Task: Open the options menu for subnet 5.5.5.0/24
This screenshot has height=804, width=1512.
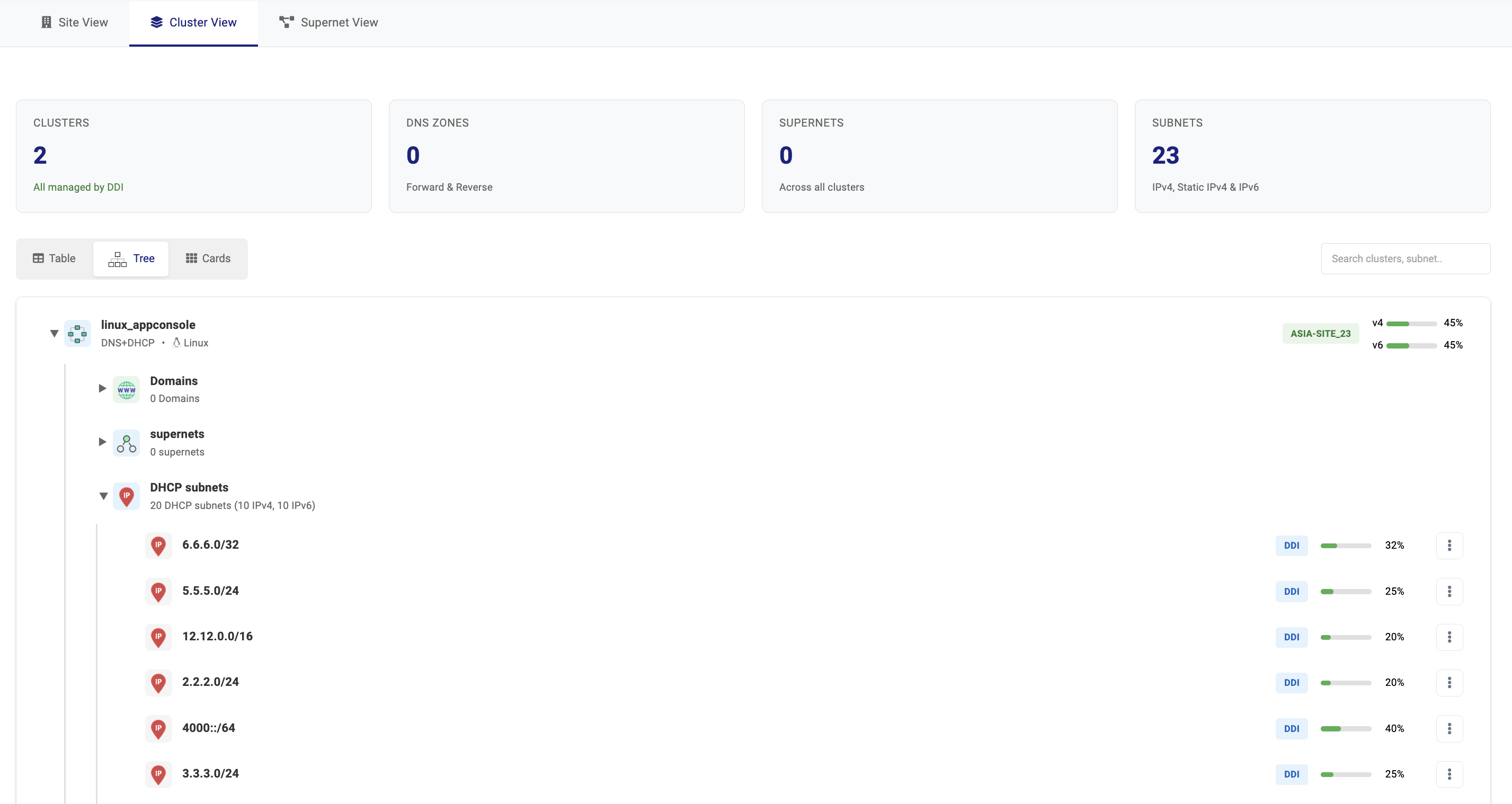Action: pos(1450,591)
